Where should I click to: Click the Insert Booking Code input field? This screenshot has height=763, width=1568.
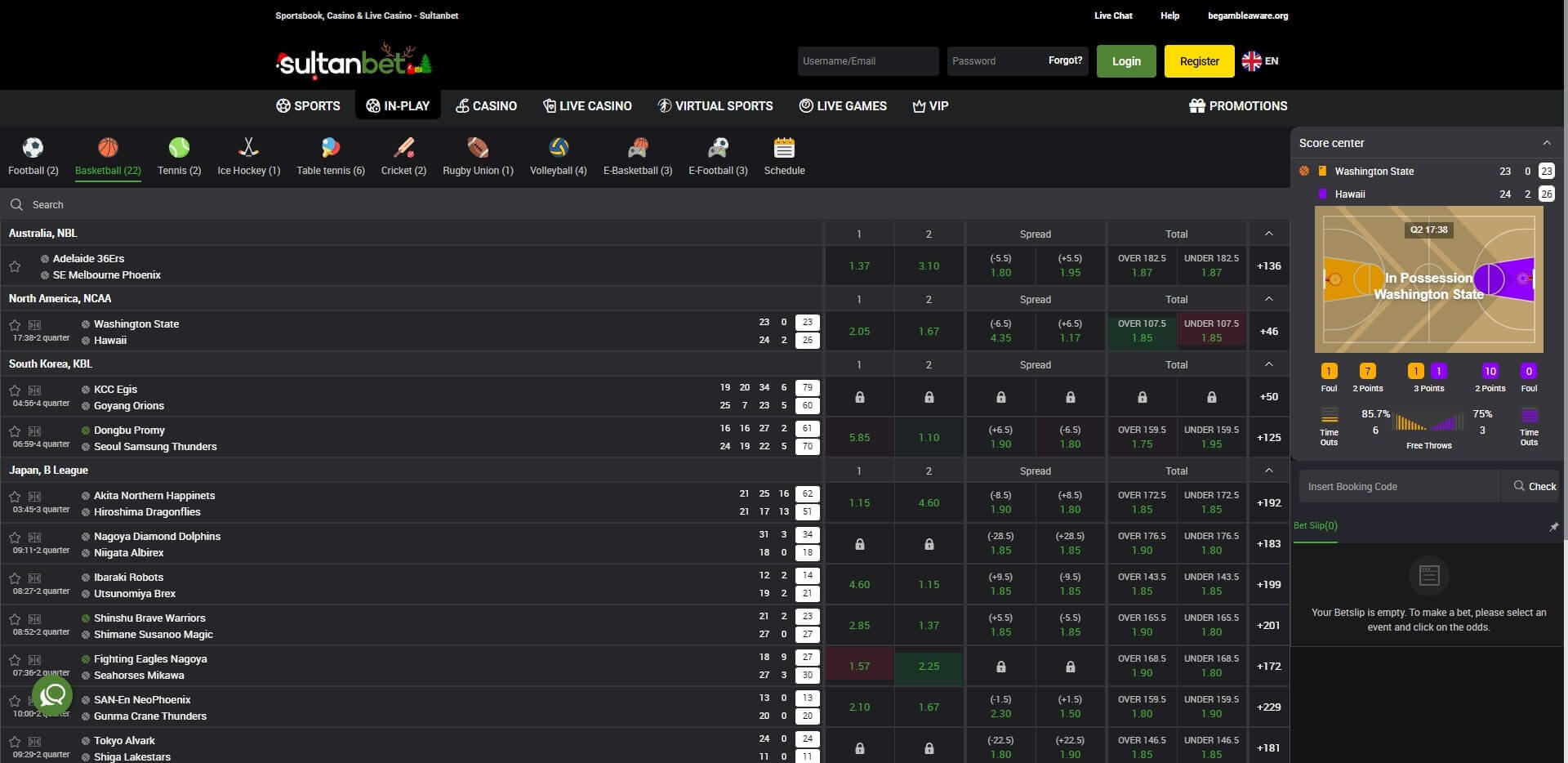pos(1398,486)
